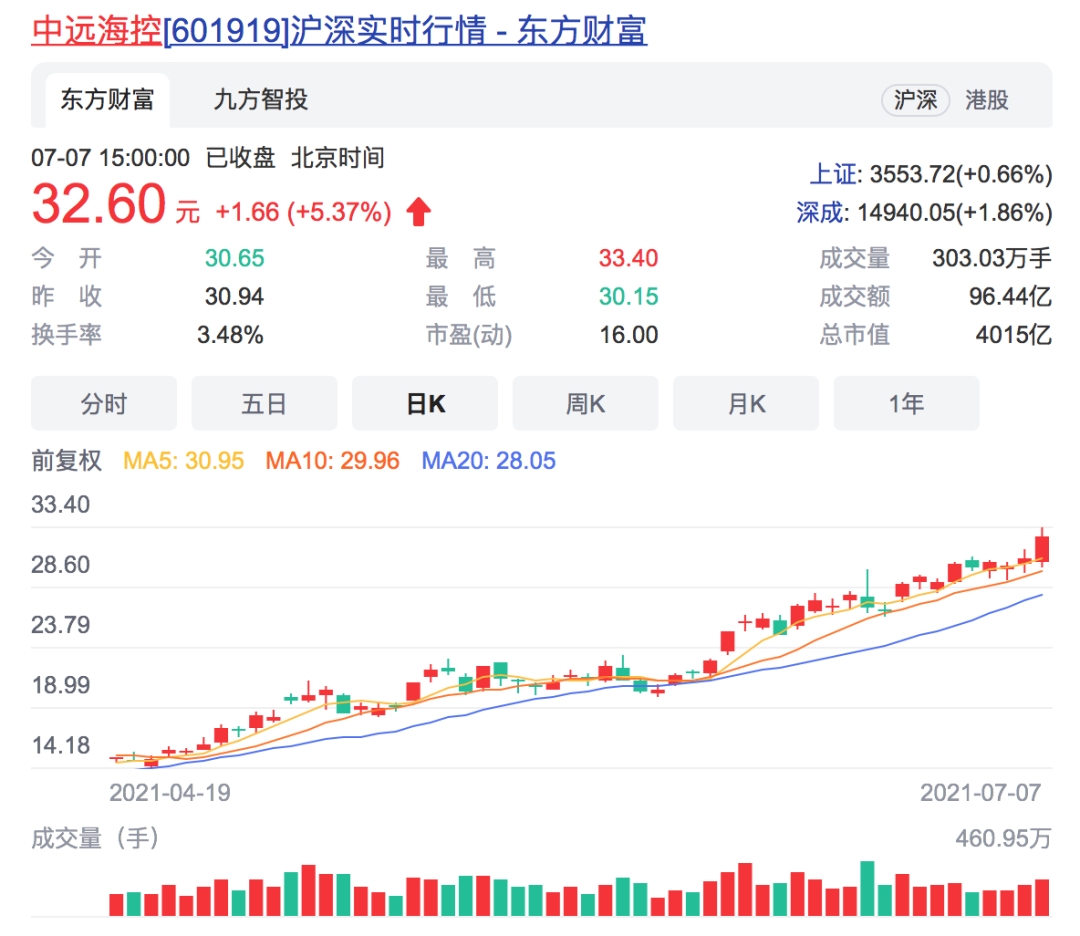Open the 上证 index link
The width and height of the screenshot is (1080, 936).
(x=833, y=175)
